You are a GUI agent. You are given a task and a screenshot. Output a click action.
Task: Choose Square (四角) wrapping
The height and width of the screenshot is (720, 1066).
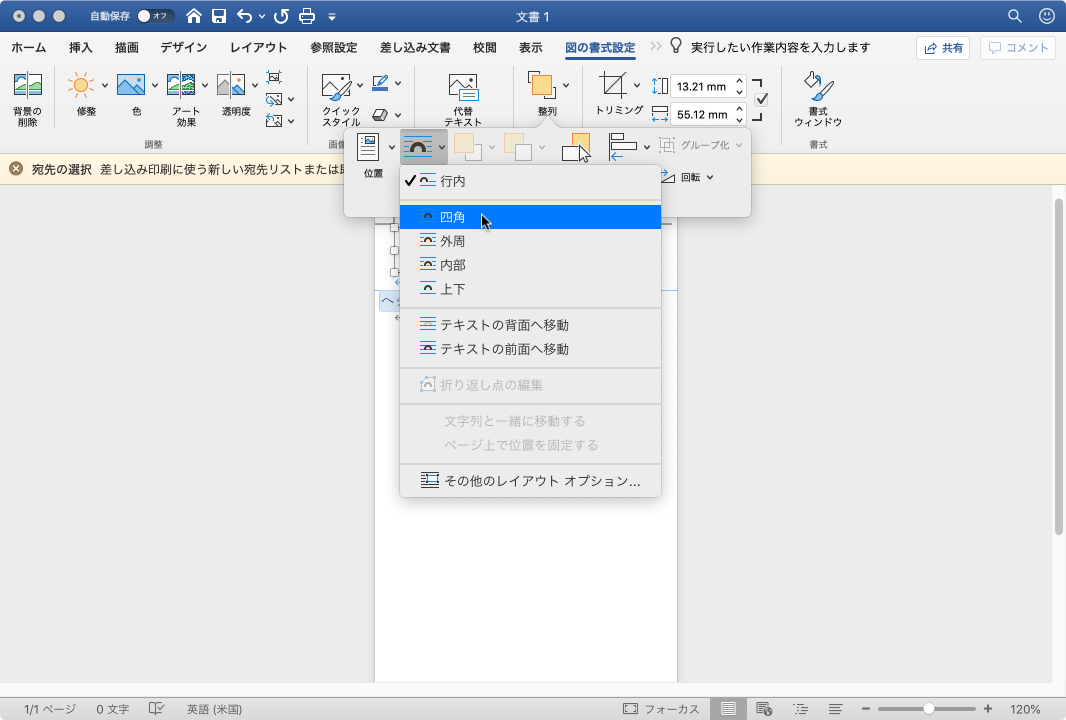coord(530,217)
